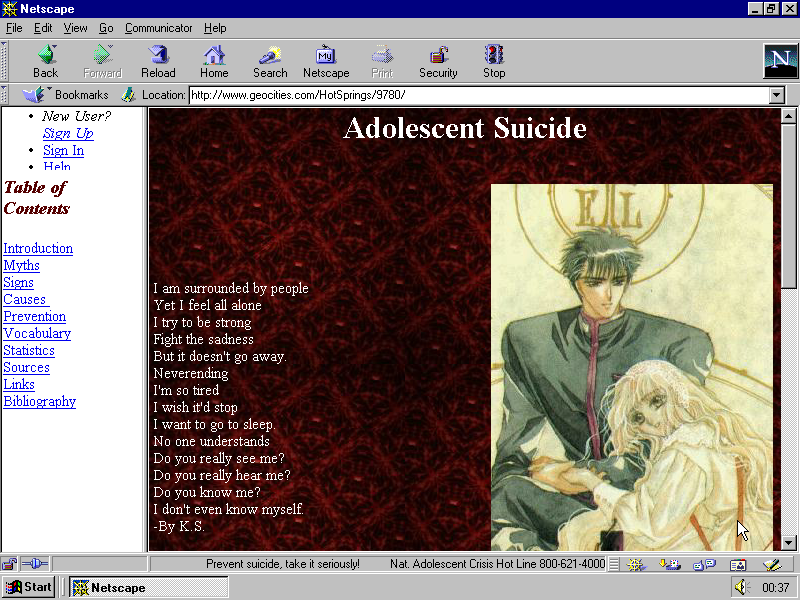The height and width of the screenshot is (600, 800).
Task: Open Address Book from the component bar
Action: pos(738,564)
